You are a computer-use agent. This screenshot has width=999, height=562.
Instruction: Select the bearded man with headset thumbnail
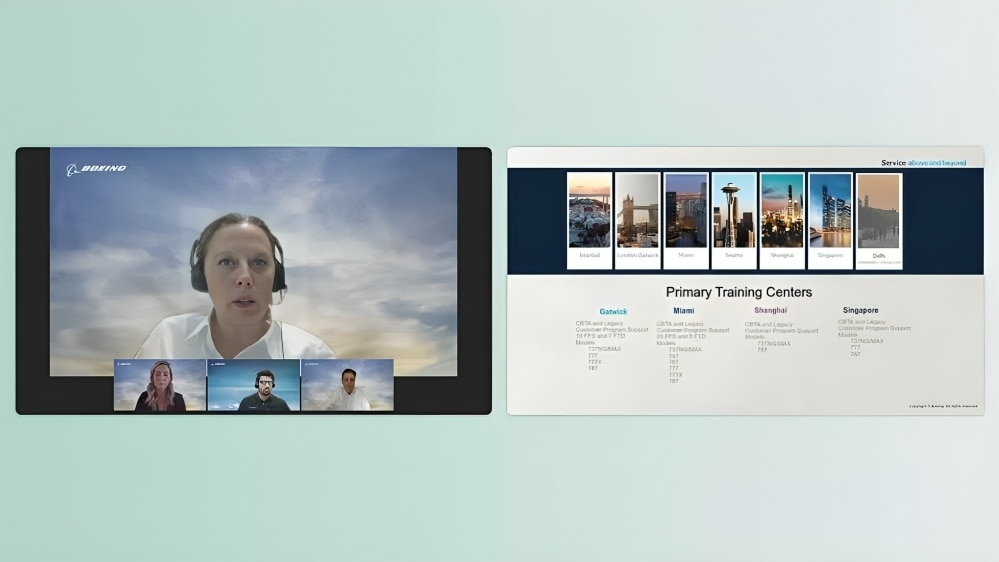point(254,385)
